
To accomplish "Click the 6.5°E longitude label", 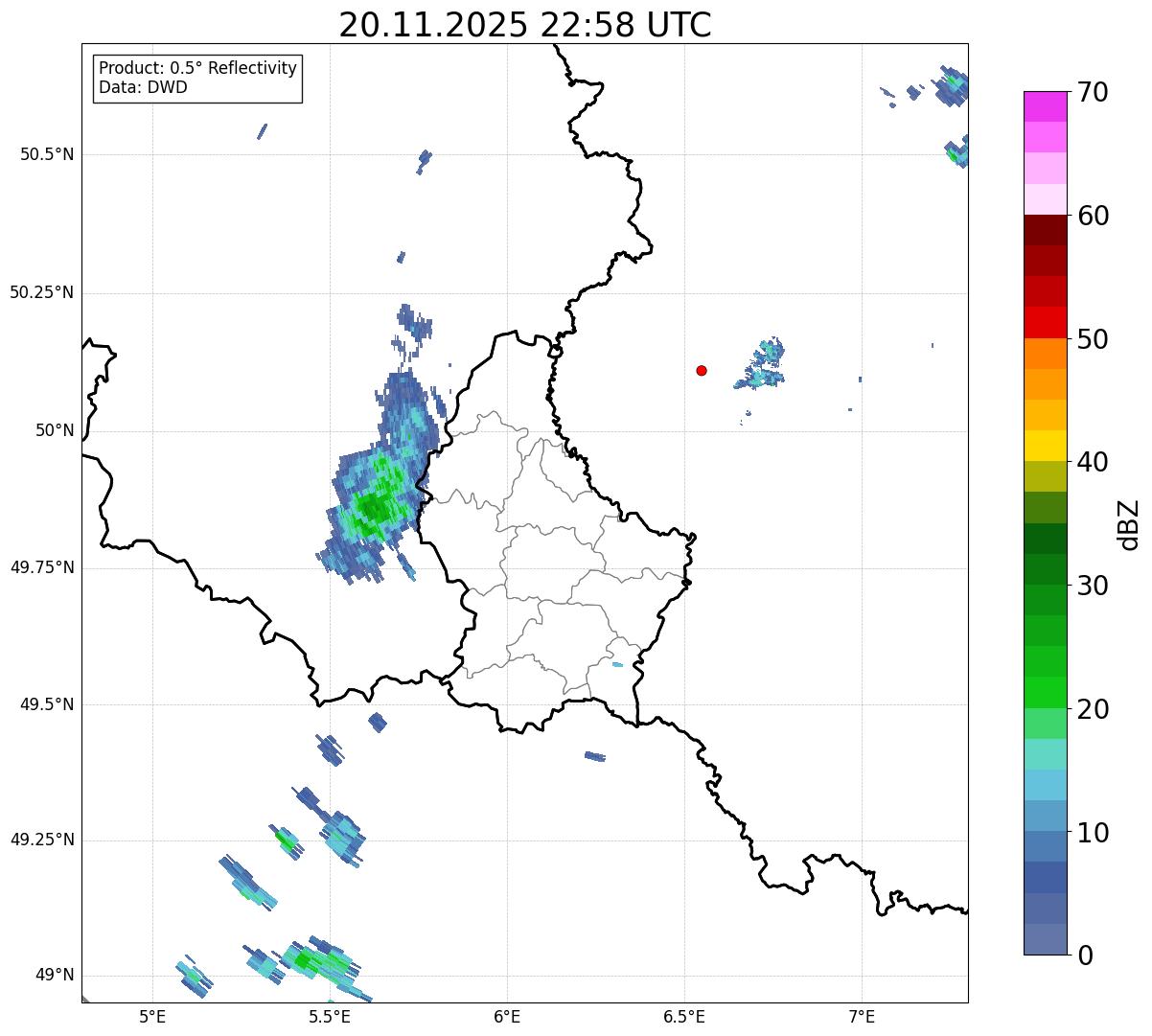I will 684,1017.
